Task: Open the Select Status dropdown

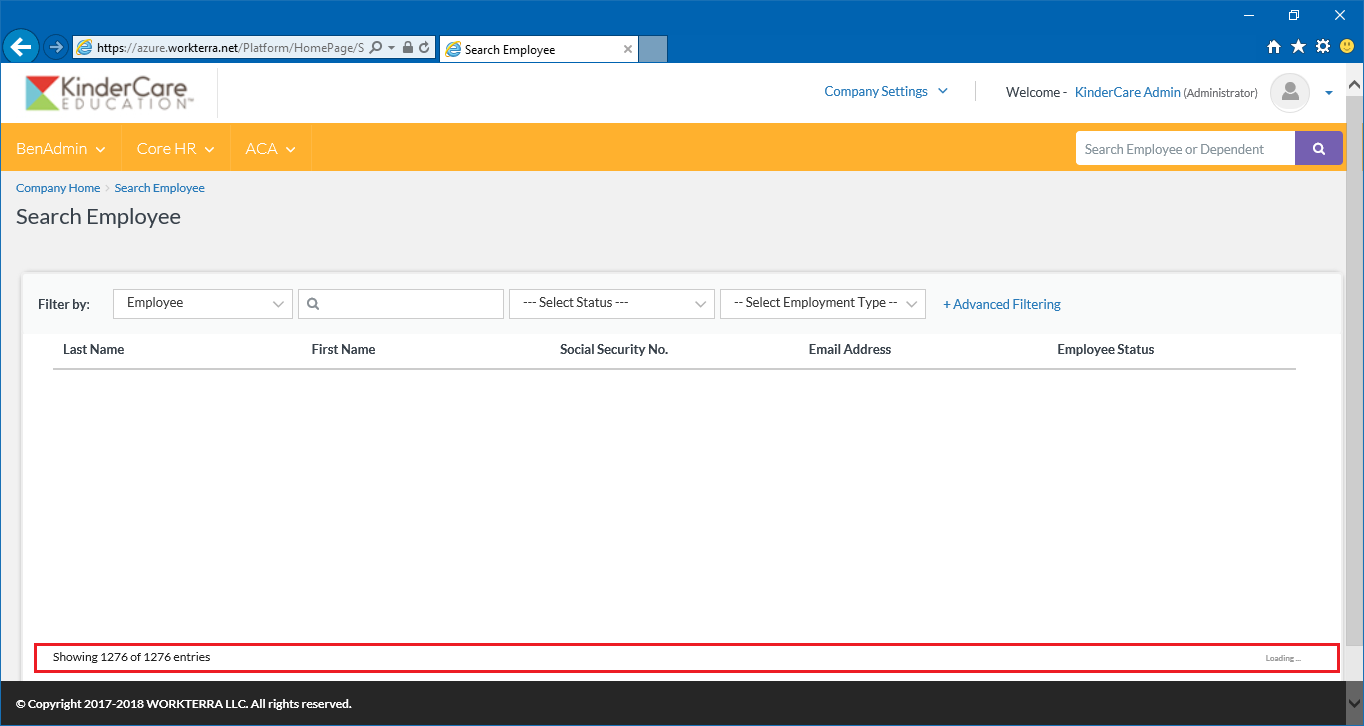Action: point(611,304)
